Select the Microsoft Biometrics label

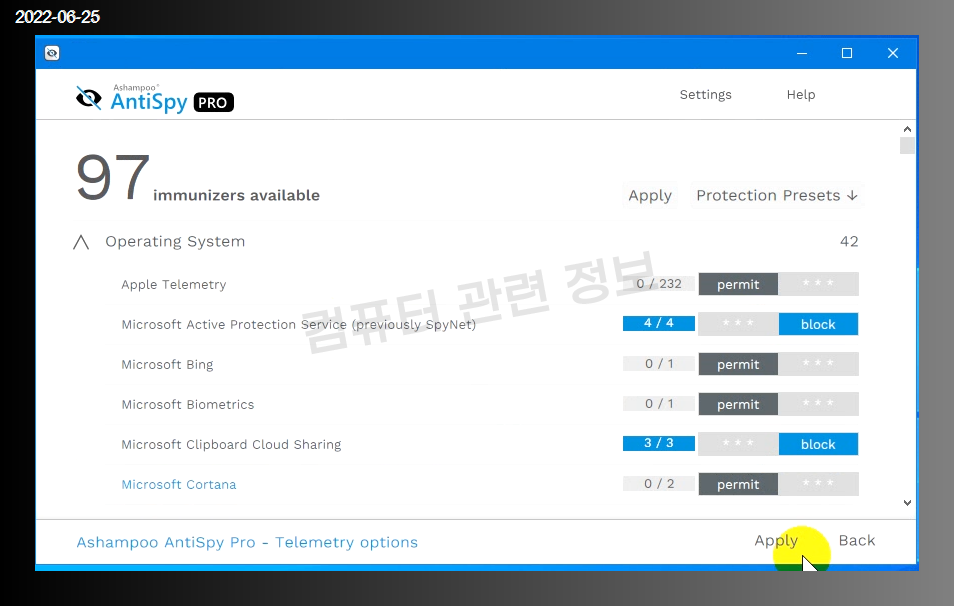pos(187,405)
